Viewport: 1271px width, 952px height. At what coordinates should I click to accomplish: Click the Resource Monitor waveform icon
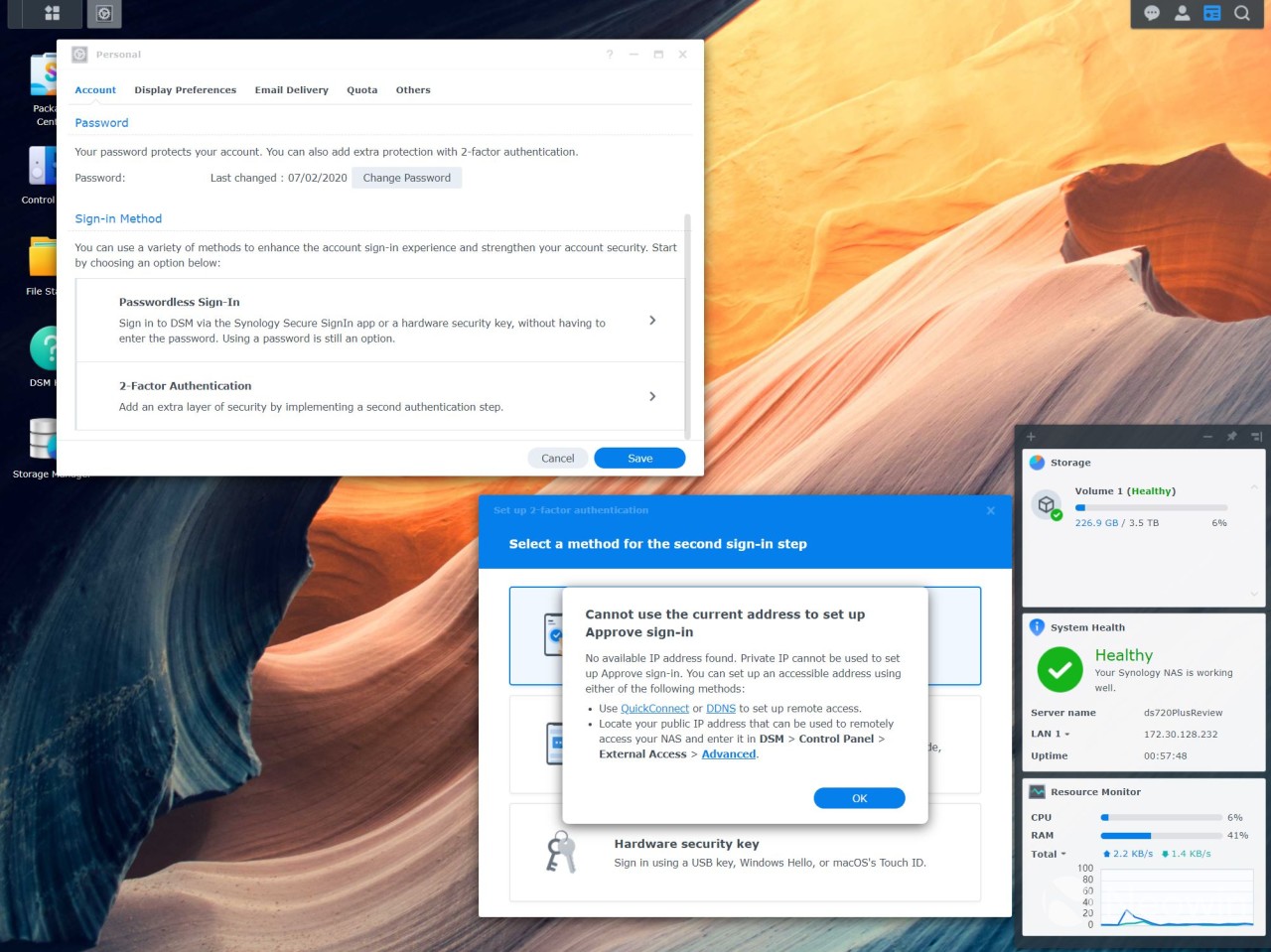click(x=1037, y=792)
